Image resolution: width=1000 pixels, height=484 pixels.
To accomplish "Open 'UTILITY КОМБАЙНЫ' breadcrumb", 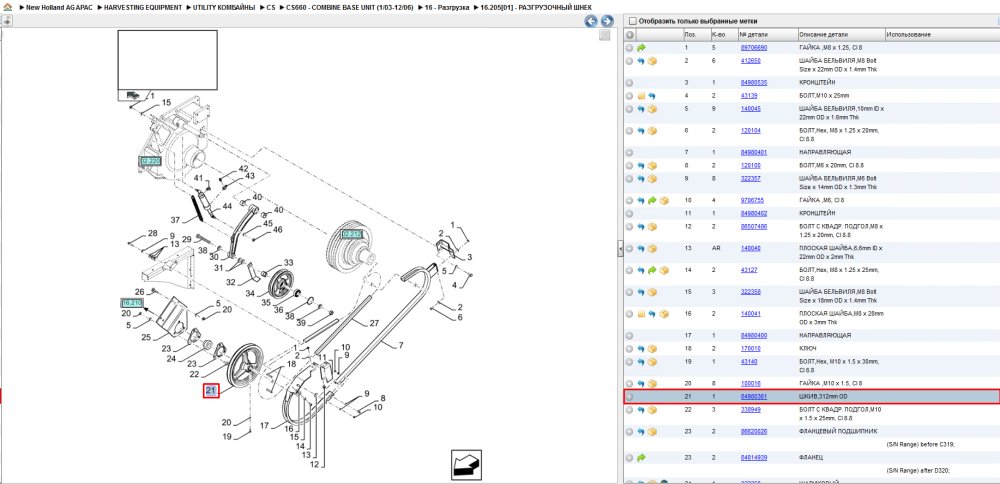I will 223,6.
